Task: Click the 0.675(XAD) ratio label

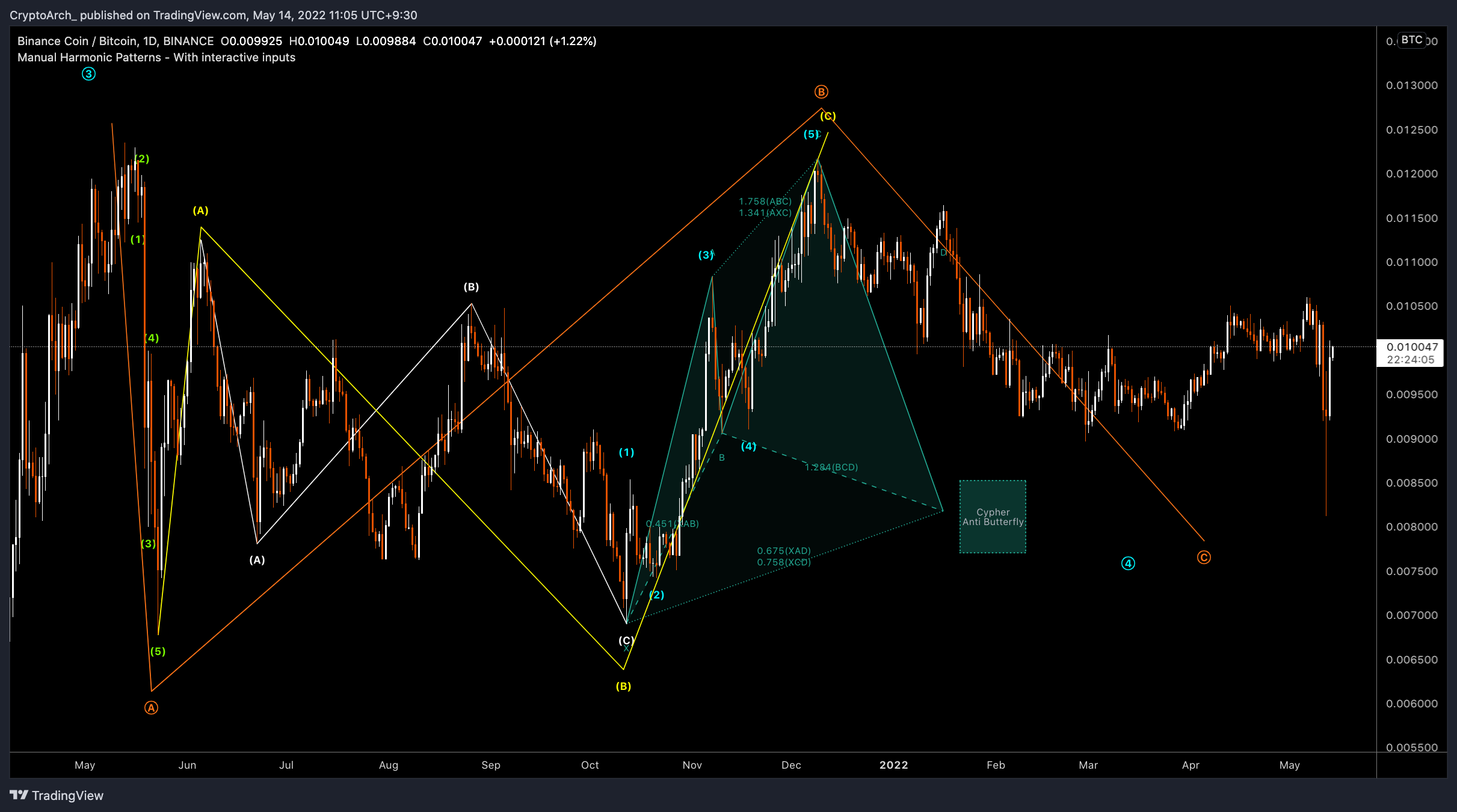Action: pyautogui.click(x=784, y=551)
